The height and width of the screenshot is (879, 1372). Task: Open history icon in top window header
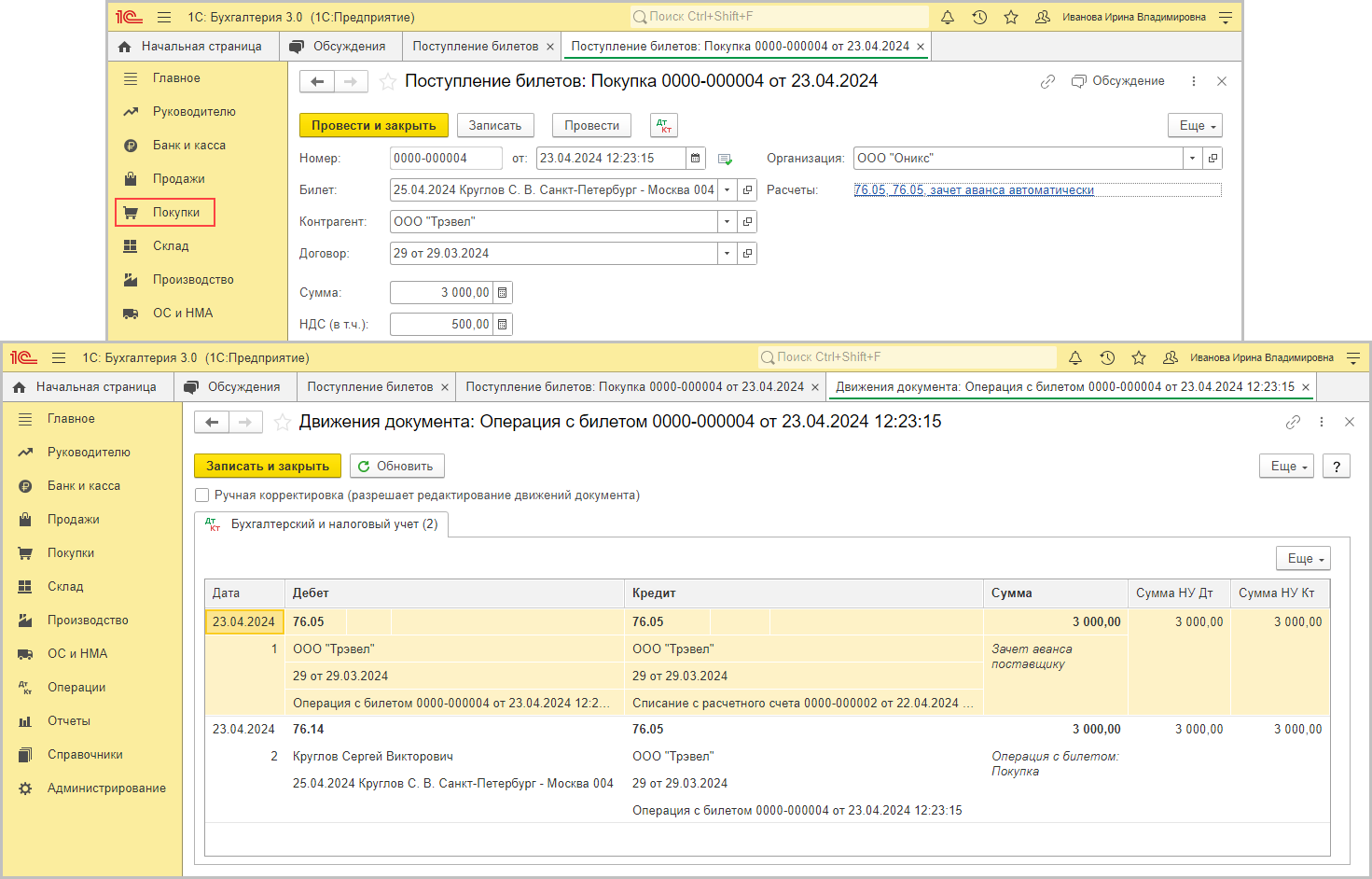[979, 17]
